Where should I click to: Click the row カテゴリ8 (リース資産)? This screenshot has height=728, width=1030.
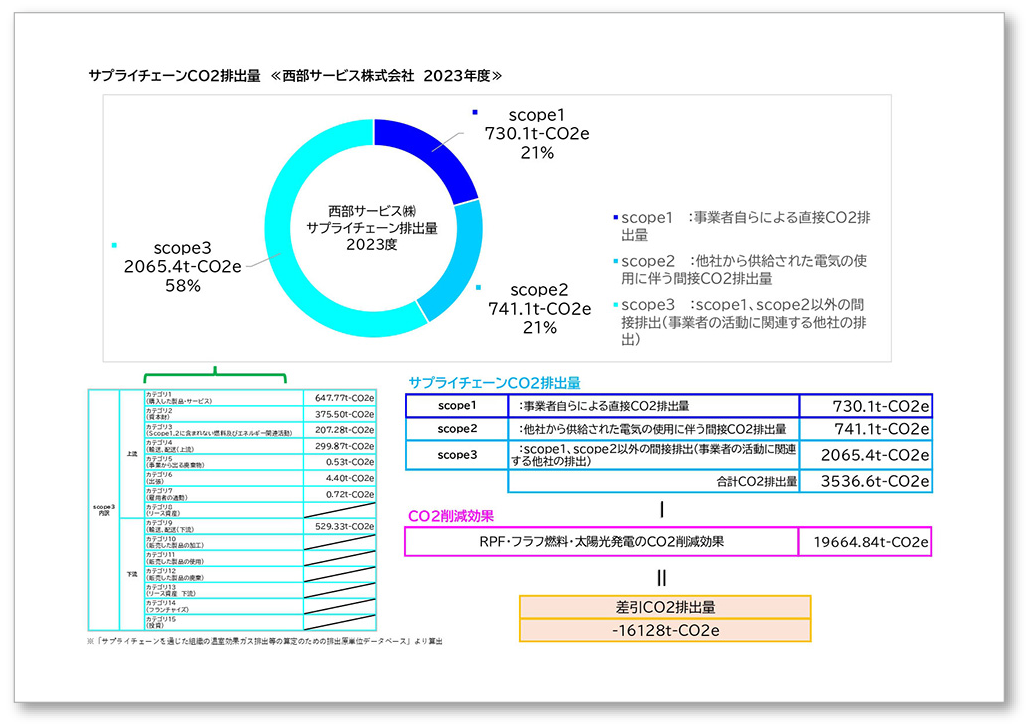pos(223,510)
